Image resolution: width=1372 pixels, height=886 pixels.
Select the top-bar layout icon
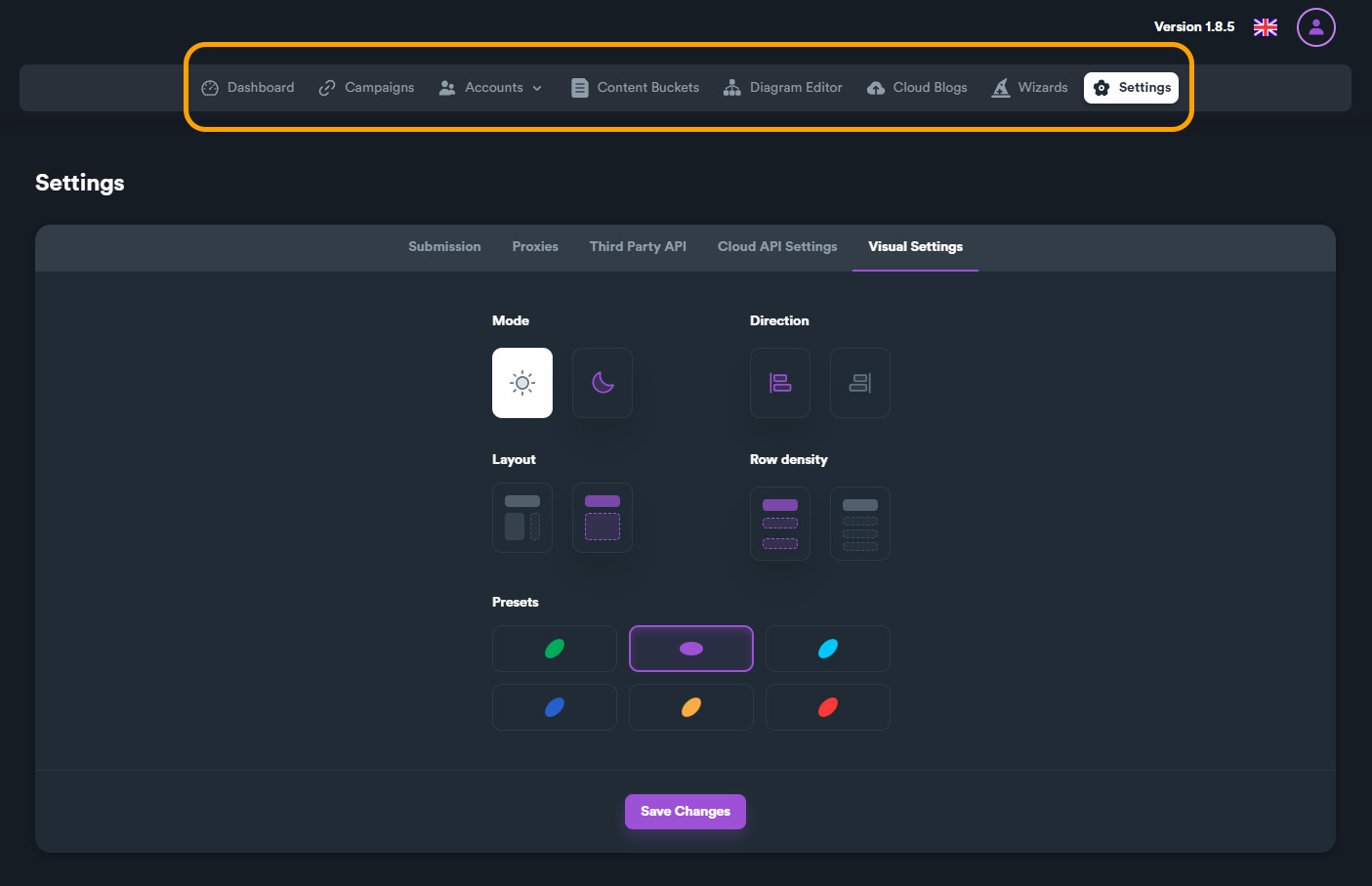(x=603, y=518)
